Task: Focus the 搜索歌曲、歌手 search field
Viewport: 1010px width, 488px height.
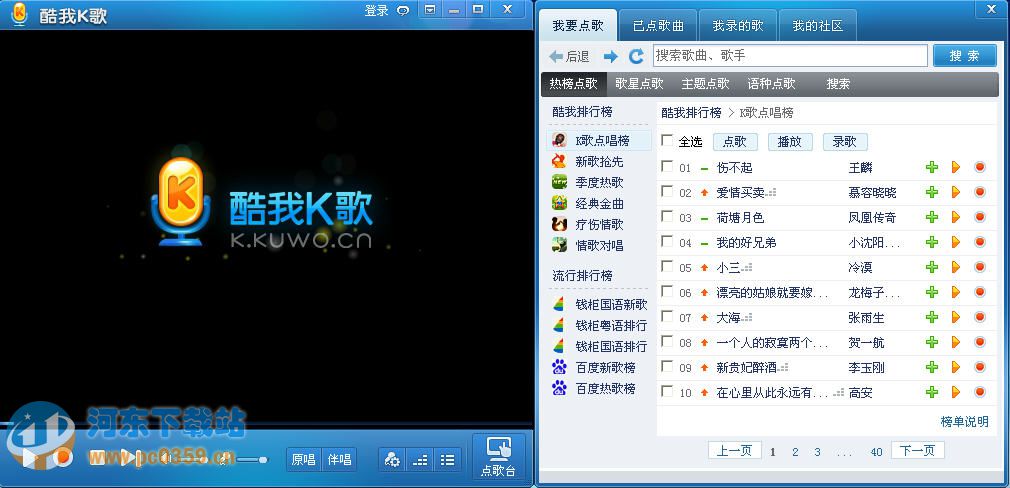Action: click(x=790, y=56)
